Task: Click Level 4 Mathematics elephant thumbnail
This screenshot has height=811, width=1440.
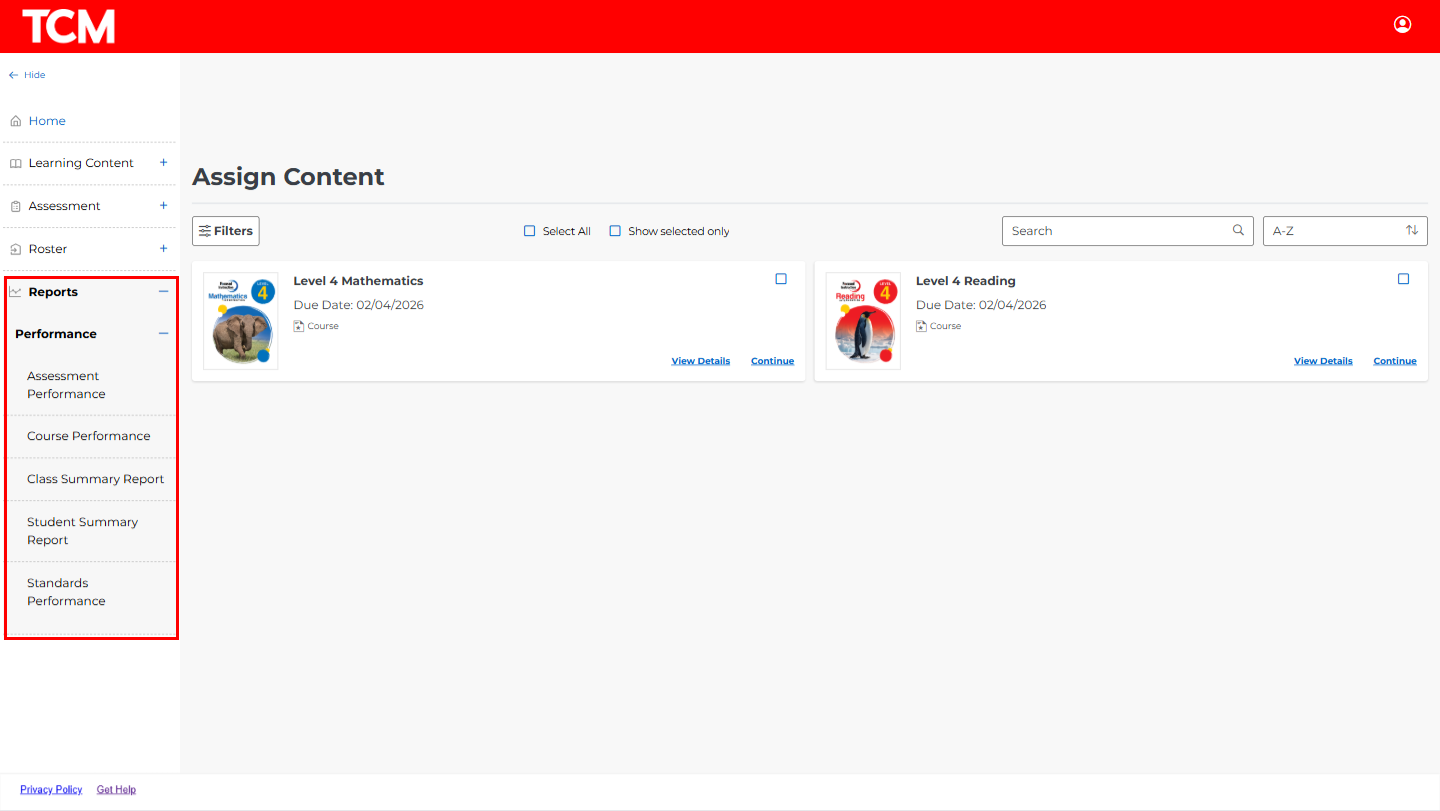Action: tap(241, 321)
